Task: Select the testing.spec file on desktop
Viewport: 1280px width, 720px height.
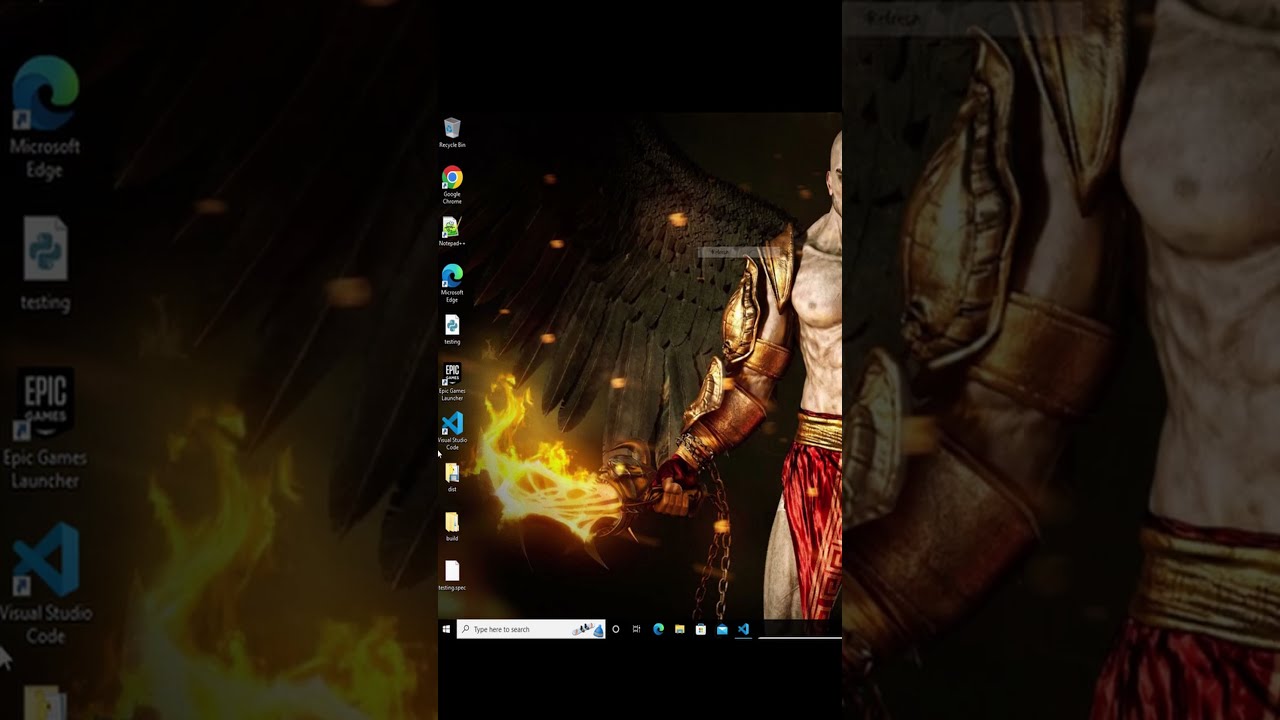Action: [x=452, y=575]
